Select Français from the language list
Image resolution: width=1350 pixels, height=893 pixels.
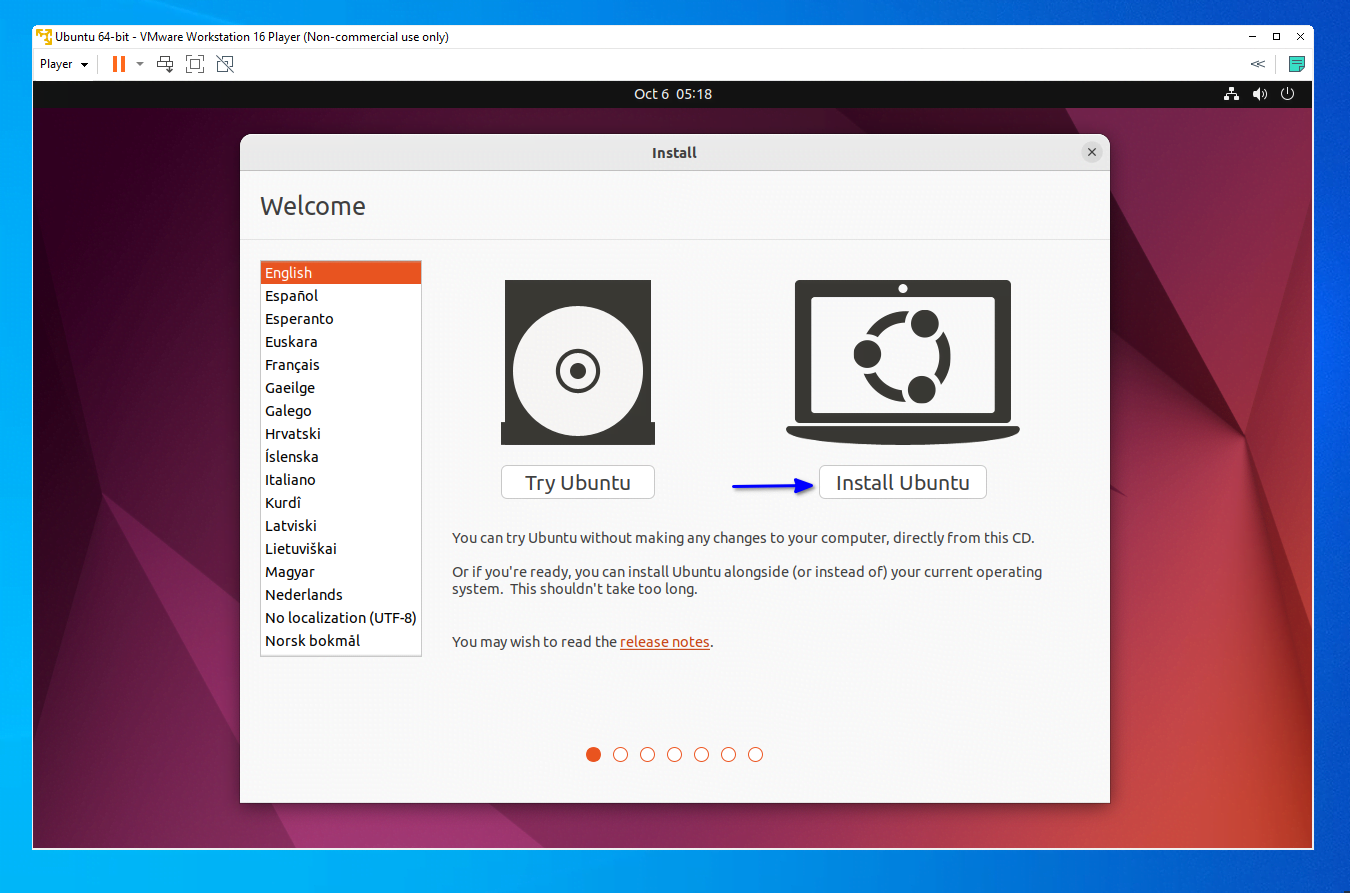[x=293, y=364]
